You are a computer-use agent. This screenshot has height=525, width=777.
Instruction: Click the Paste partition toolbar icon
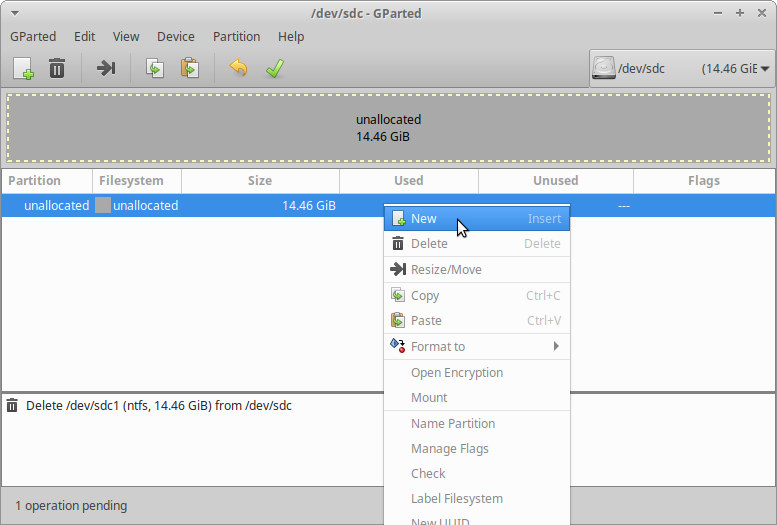pos(189,68)
